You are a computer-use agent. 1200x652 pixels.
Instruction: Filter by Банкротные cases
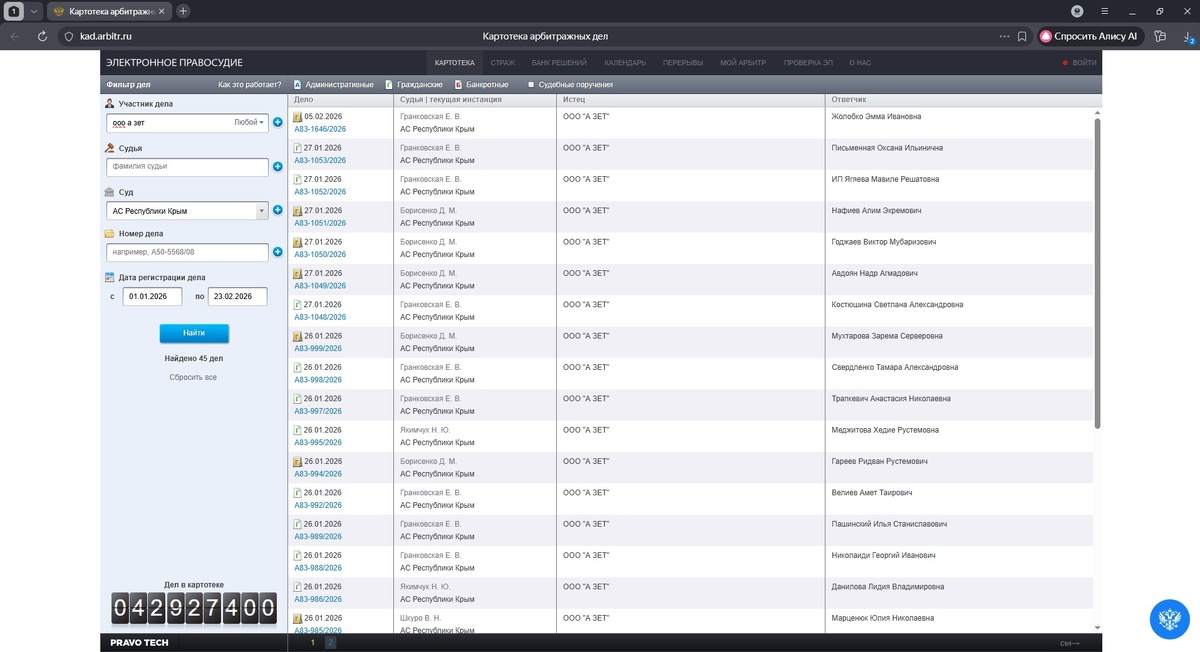[x=481, y=85]
